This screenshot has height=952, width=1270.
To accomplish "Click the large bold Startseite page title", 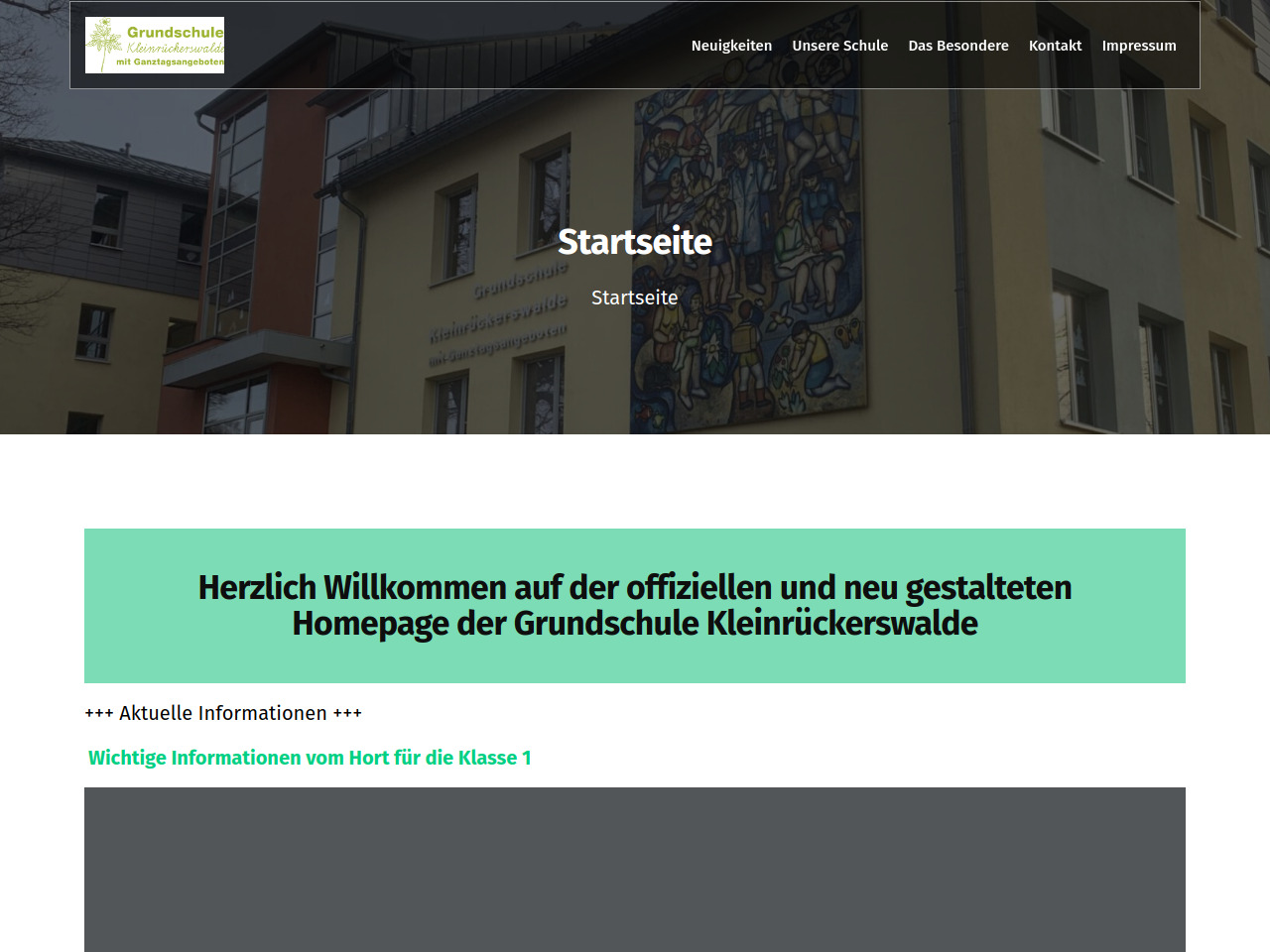I will click(635, 241).
